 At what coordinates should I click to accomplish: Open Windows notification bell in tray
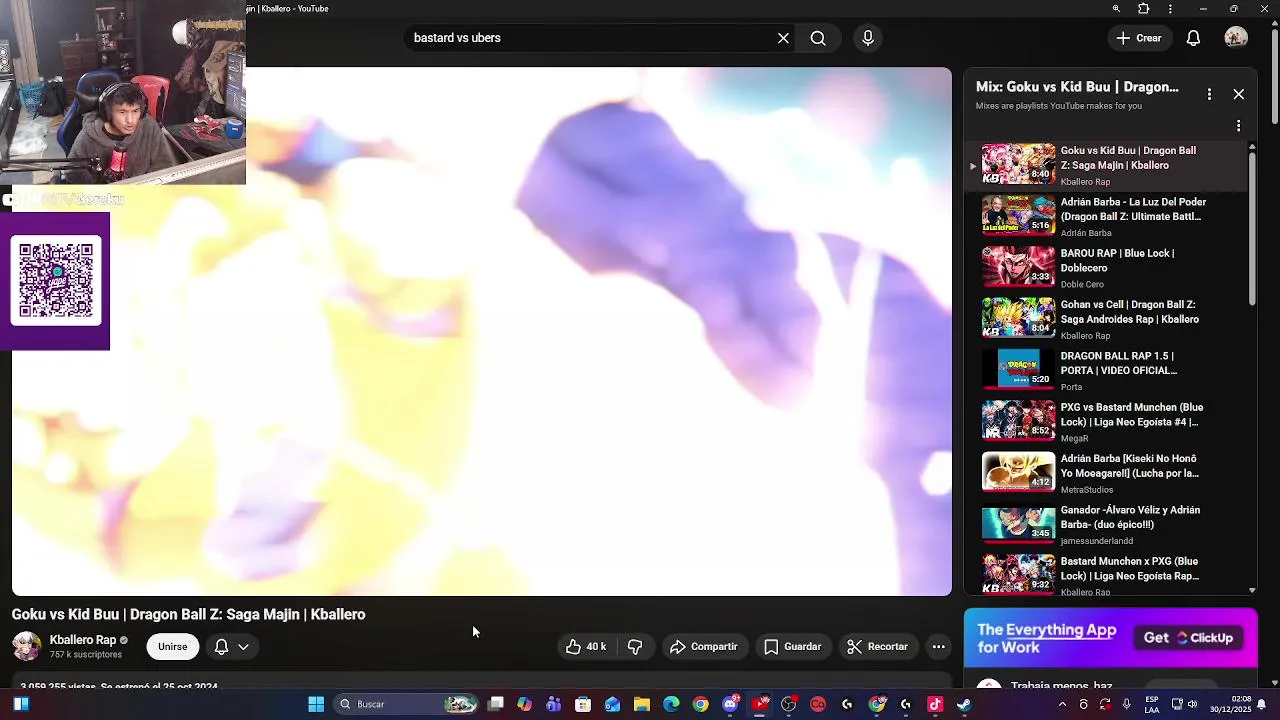(x=1262, y=704)
